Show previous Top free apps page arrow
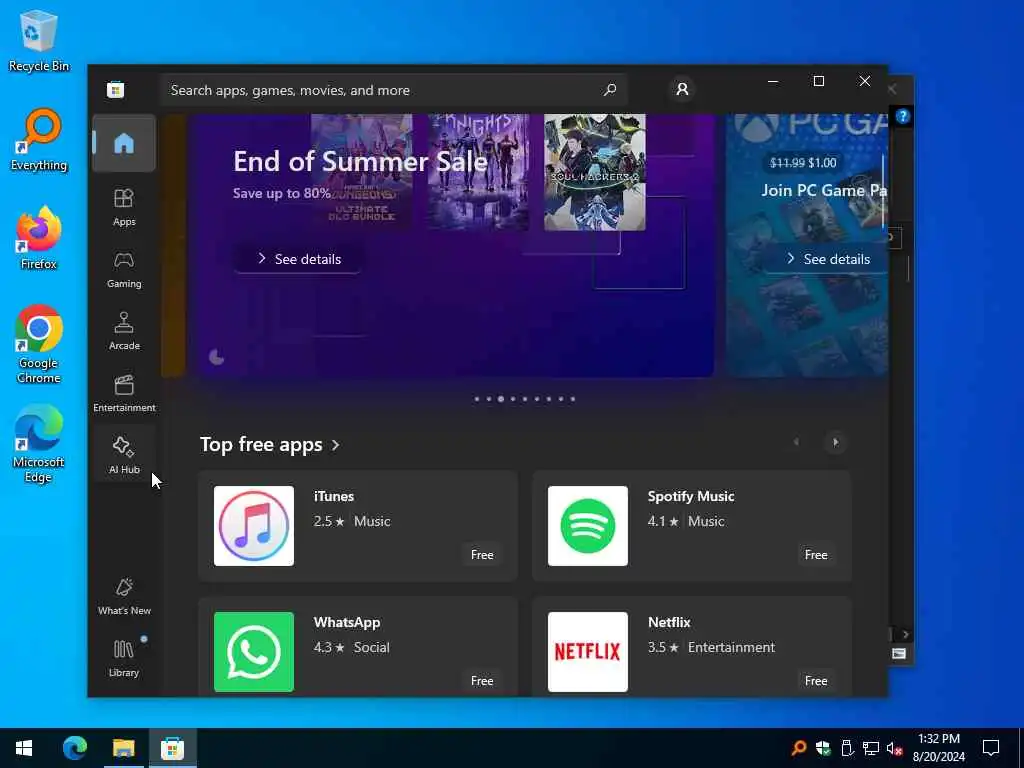The width and height of the screenshot is (1024, 768). 796,442
